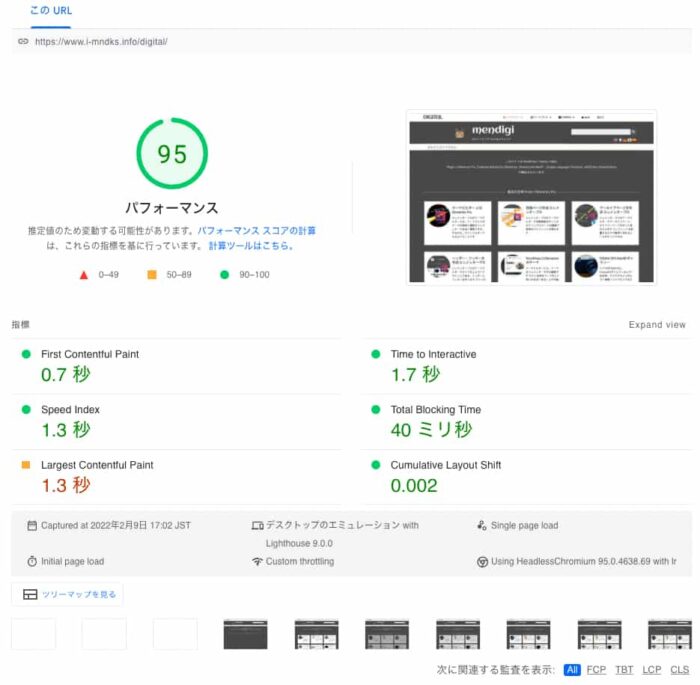Open the パフォーマンス スコアの計算 link

click(x=257, y=231)
